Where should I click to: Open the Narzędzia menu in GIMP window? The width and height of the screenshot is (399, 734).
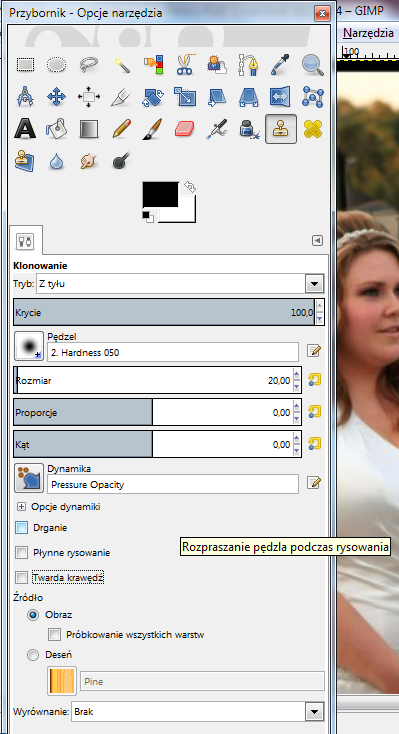[x=368, y=33]
